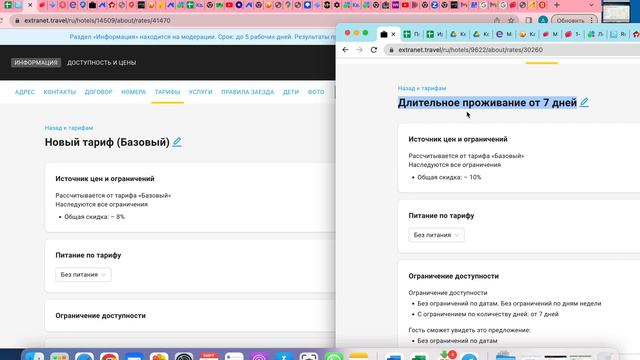Open side panel icon in back window toolbar
The width and height of the screenshot is (640, 360).
[529, 20]
